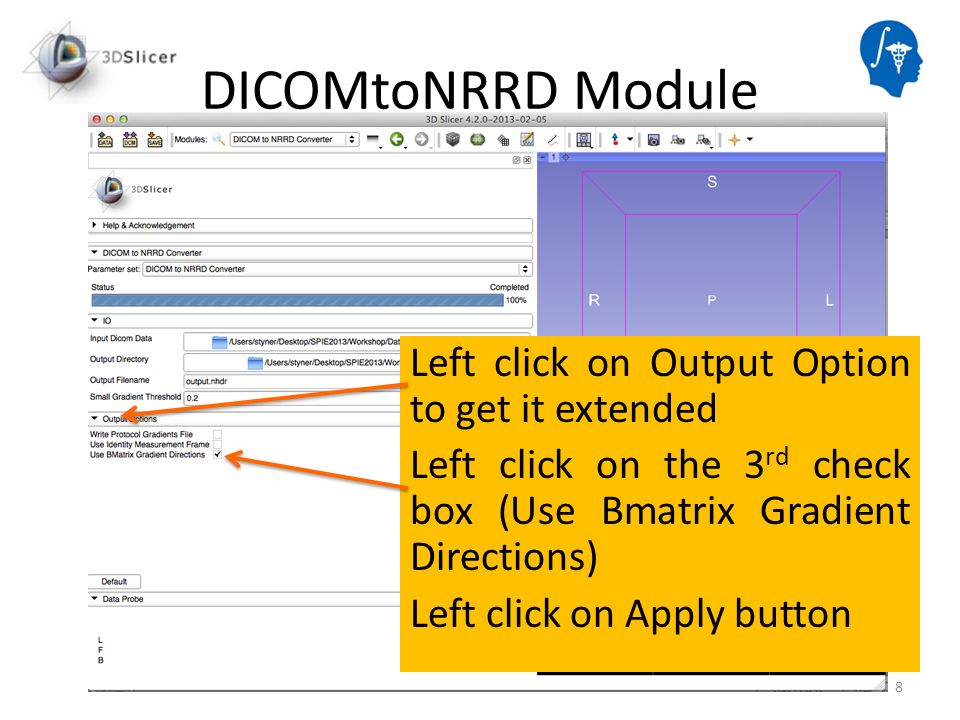960x720 pixels.
Task: Click the panel undock icon above the 3DSlicer logo
Action: pyautogui.click(x=516, y=160)
